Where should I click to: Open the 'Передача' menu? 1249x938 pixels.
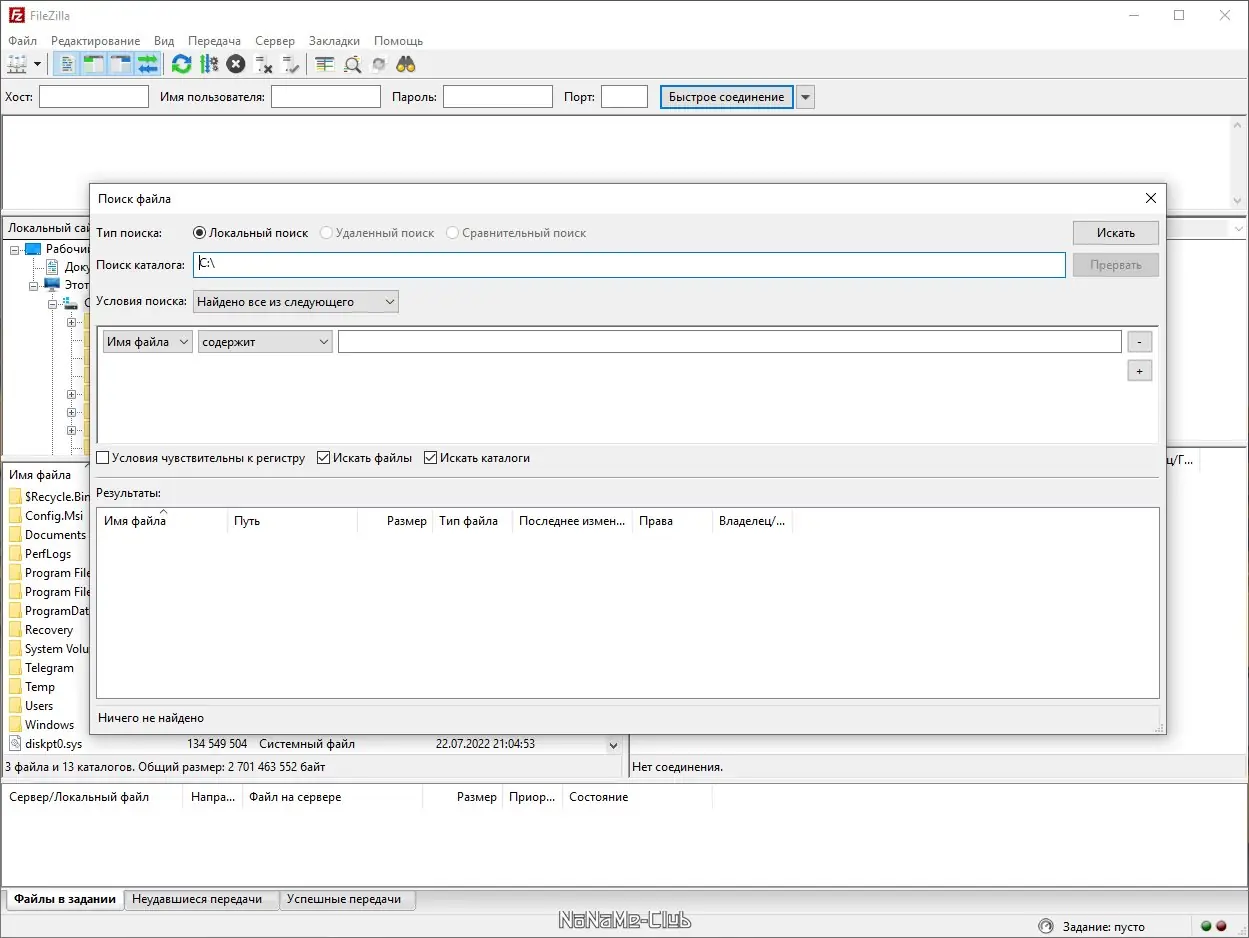tap(214, 41)
